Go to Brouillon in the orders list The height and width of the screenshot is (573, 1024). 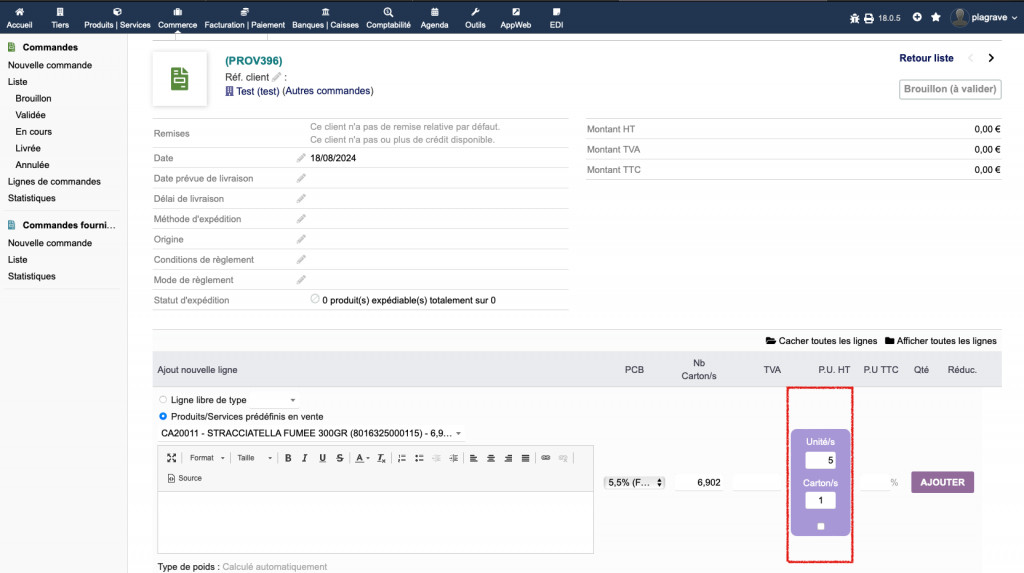[x=33, y=98]
